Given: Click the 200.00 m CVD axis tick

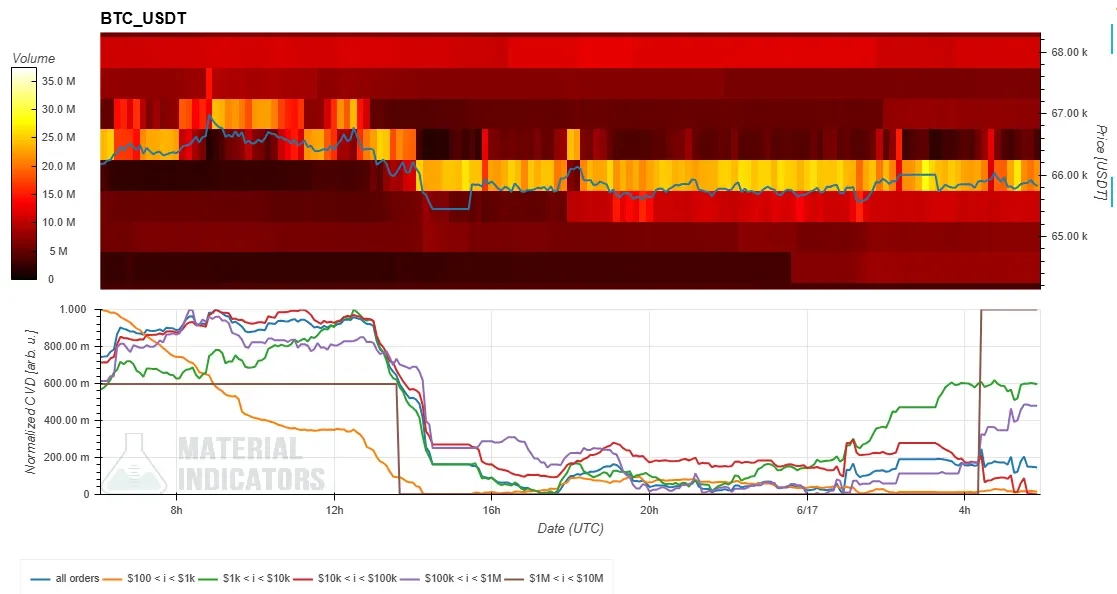Looking at the screenshot, I should 68,457.
